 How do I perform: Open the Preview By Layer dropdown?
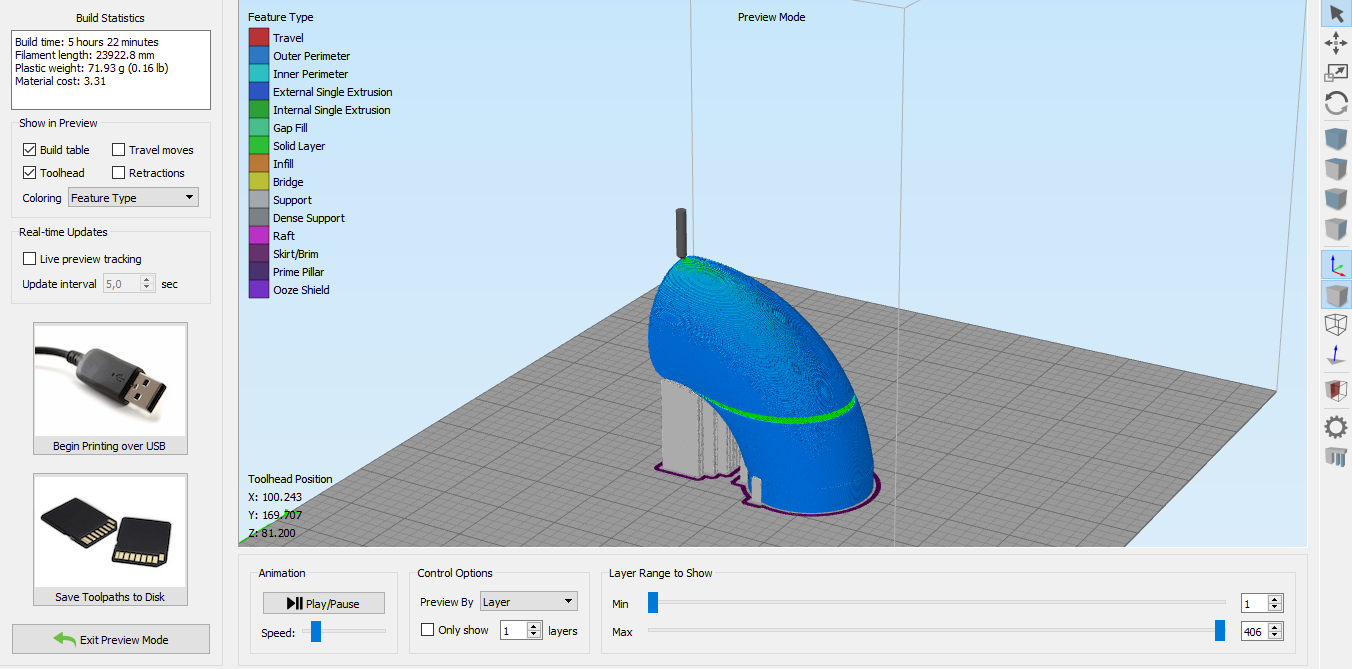[529, 602]
